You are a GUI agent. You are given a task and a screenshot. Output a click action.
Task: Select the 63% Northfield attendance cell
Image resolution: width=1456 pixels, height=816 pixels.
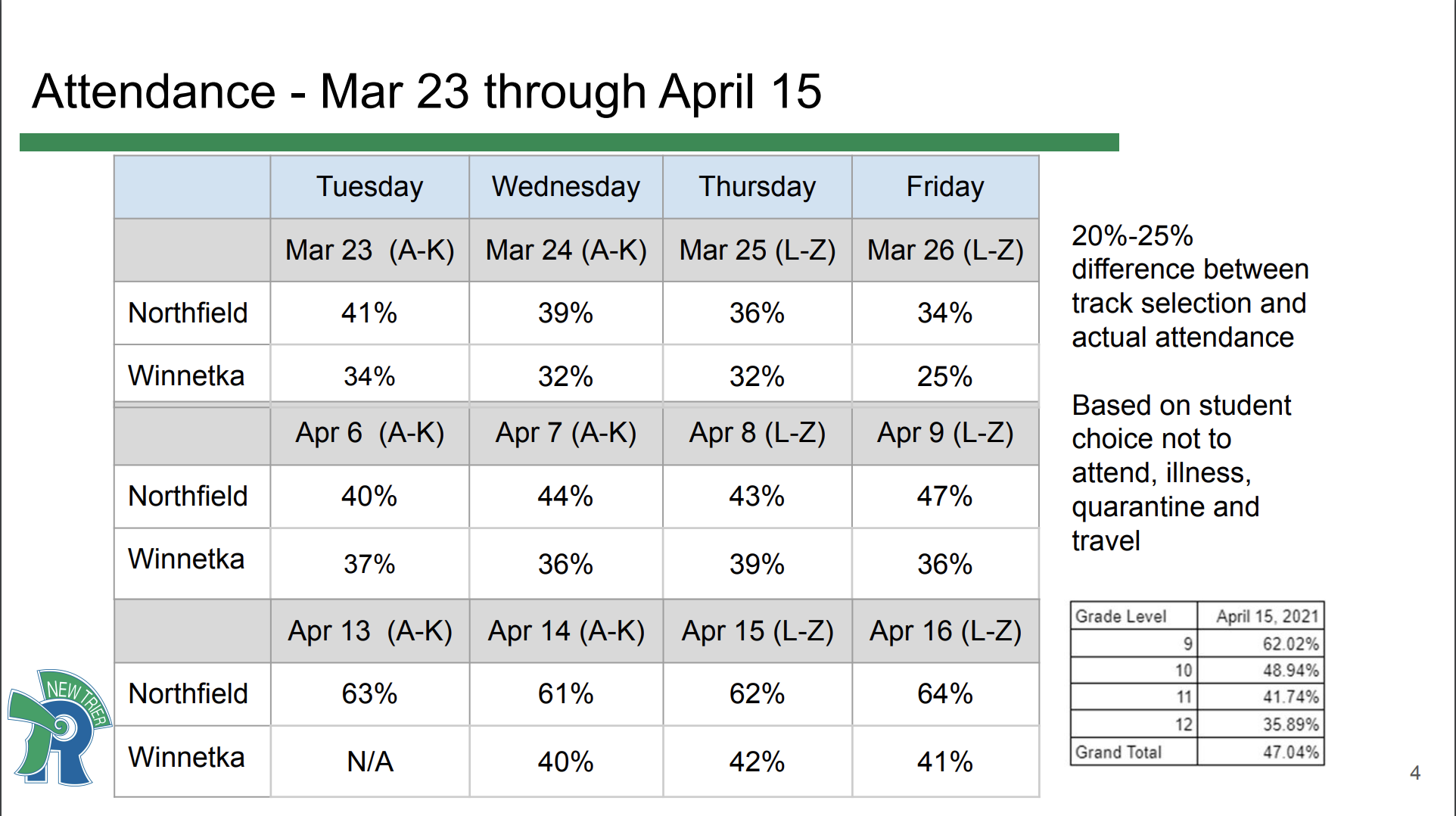click(x=369, y=694)
